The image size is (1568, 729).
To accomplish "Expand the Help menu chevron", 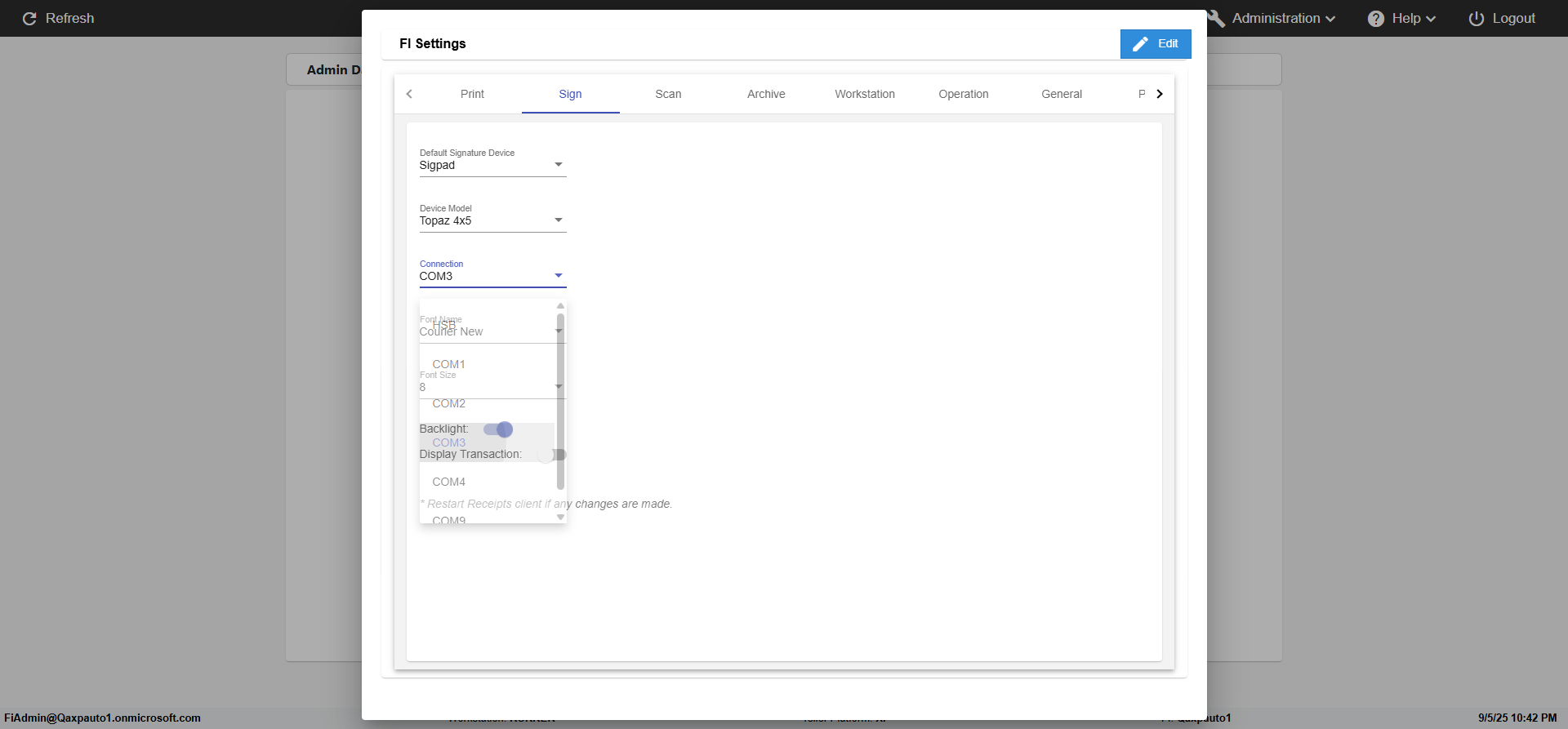I will 1431,19.
